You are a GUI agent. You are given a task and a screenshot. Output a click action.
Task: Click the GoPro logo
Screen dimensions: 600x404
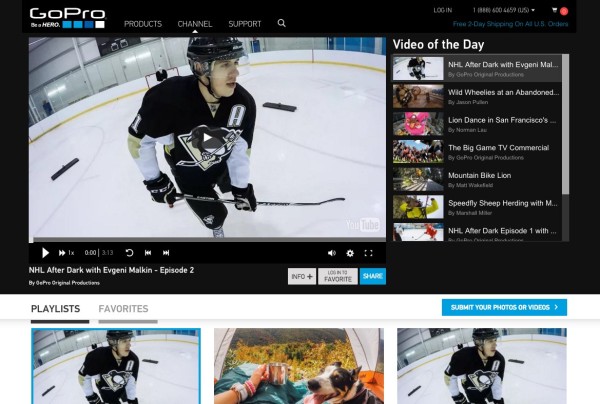point(68,18)
